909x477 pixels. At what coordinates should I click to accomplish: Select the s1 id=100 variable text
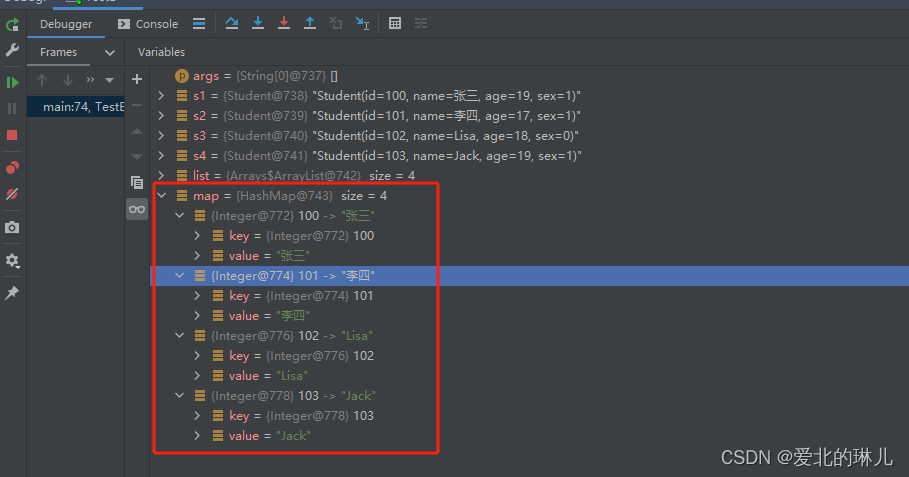446,96
